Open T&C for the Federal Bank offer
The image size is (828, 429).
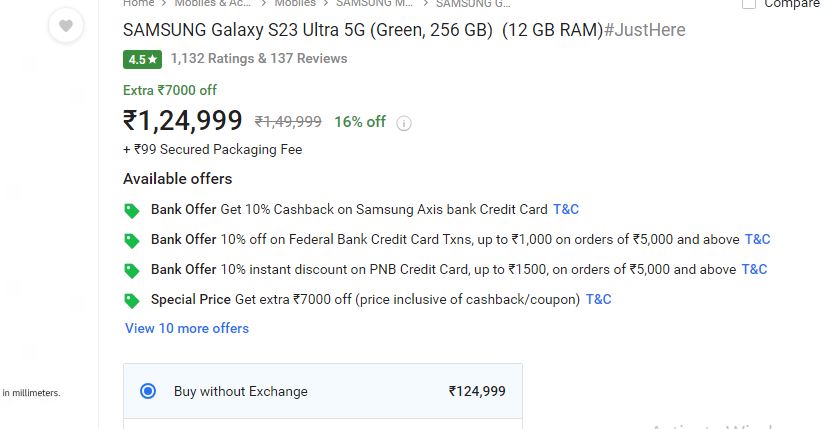coord(758,239)
